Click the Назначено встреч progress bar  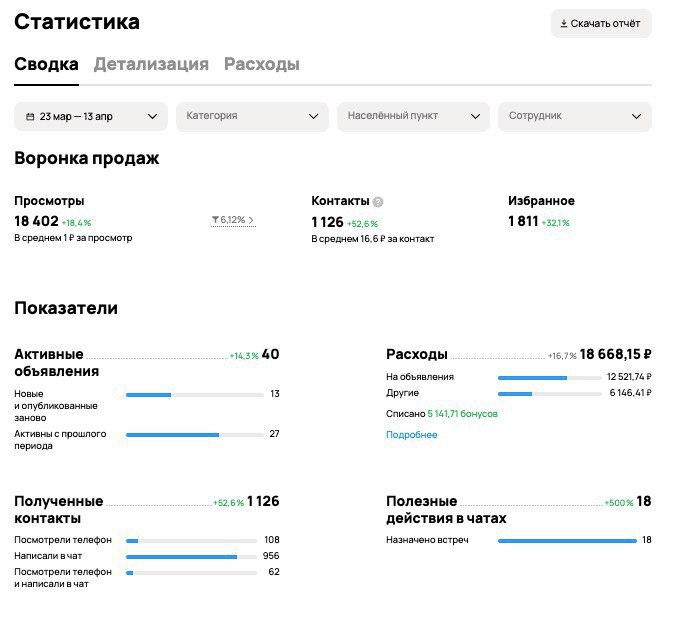pos(567,541)
